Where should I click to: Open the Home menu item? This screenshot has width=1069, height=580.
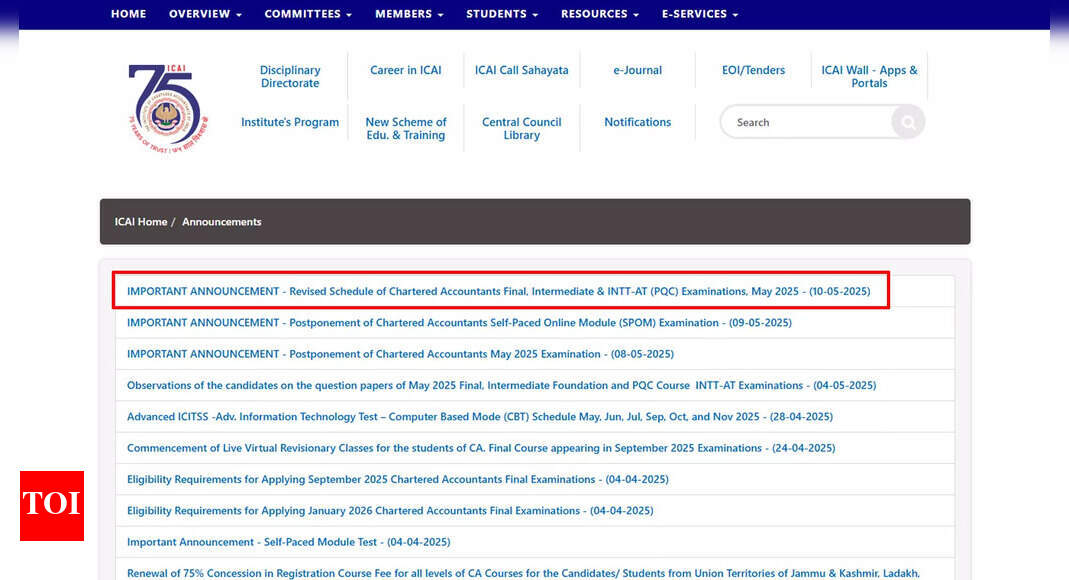[128, 14]
